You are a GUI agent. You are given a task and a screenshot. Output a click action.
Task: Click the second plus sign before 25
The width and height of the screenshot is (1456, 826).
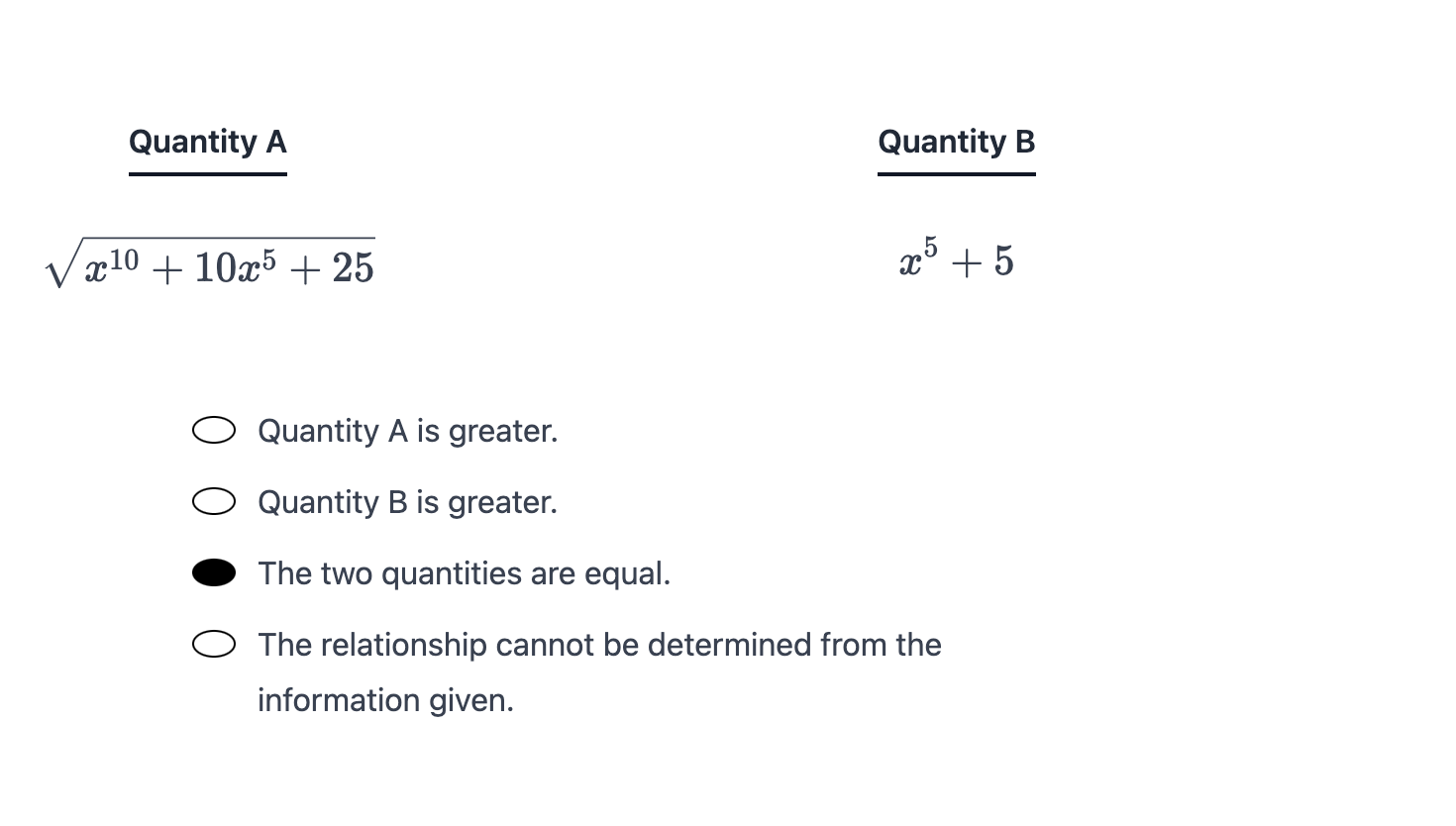pos(303,269)
